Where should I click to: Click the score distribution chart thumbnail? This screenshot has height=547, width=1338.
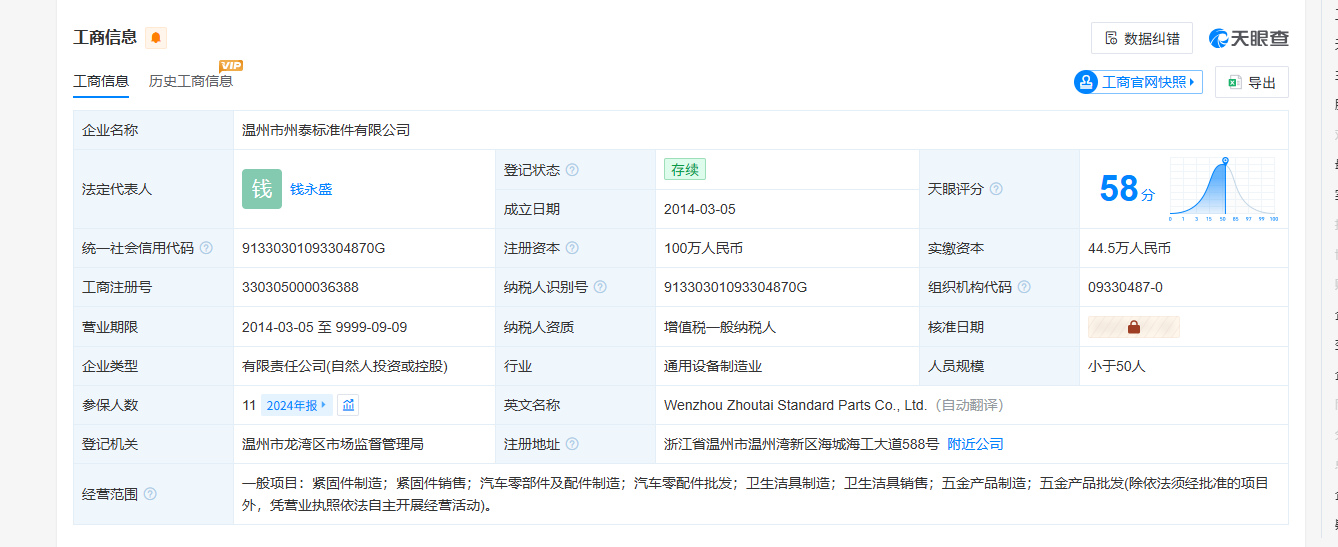coord(1224,189)
